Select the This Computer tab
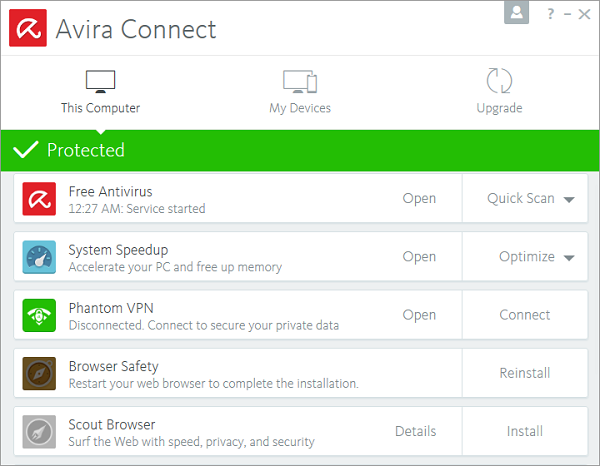Image resolution: width=600 pixels, height=466 pixels. [x=100, y=92]
